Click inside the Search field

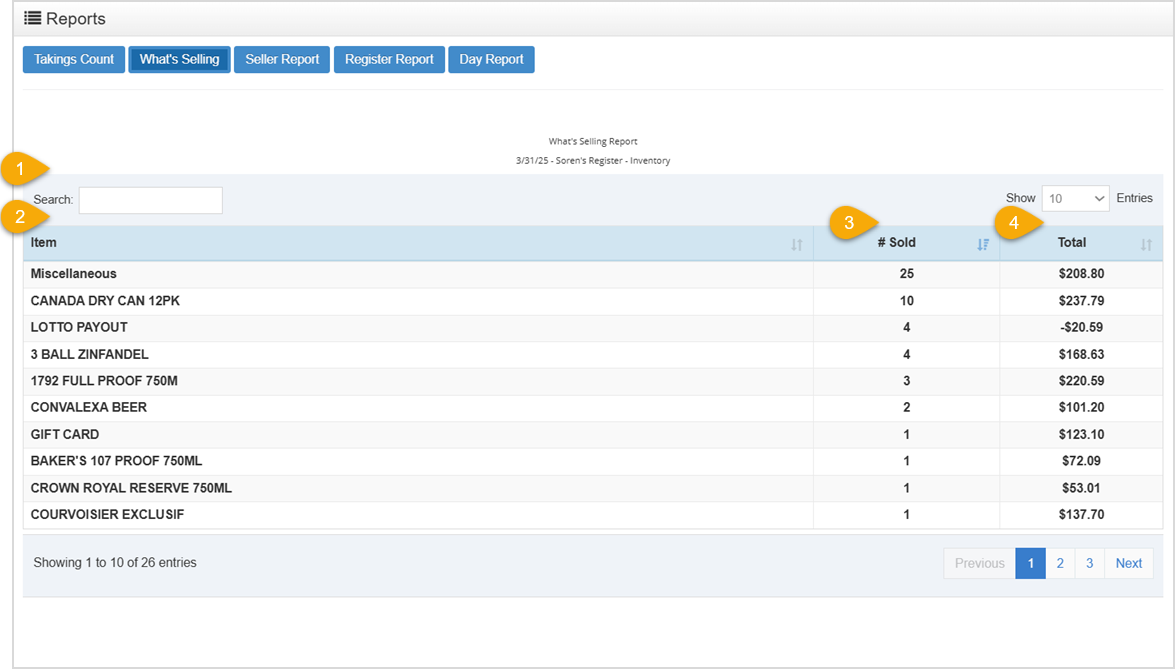(x=150, y=200)
